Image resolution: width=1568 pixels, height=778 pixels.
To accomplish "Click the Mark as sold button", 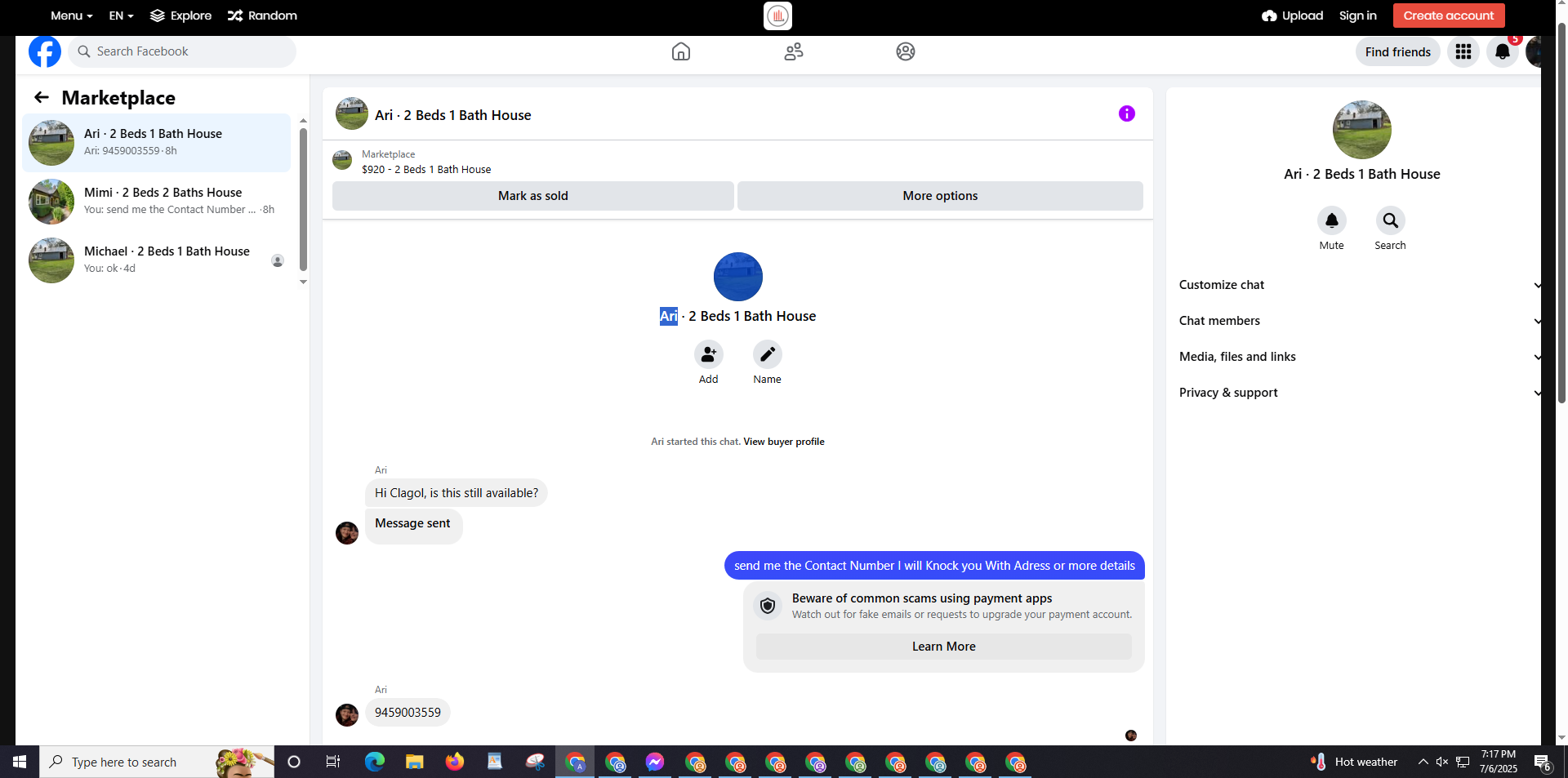I will click(x=533, y=196).
